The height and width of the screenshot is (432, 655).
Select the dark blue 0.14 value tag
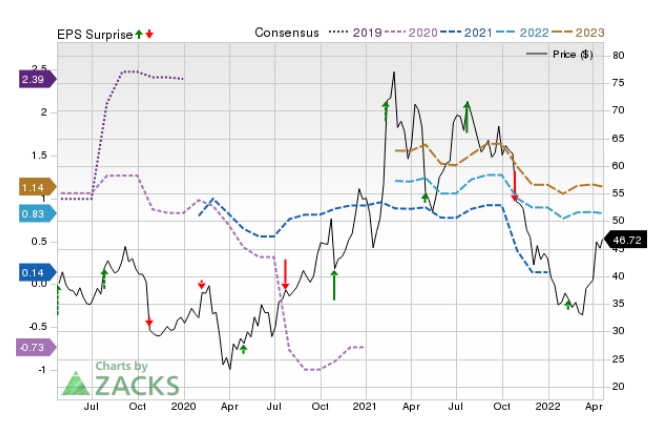tap(37, 273)
